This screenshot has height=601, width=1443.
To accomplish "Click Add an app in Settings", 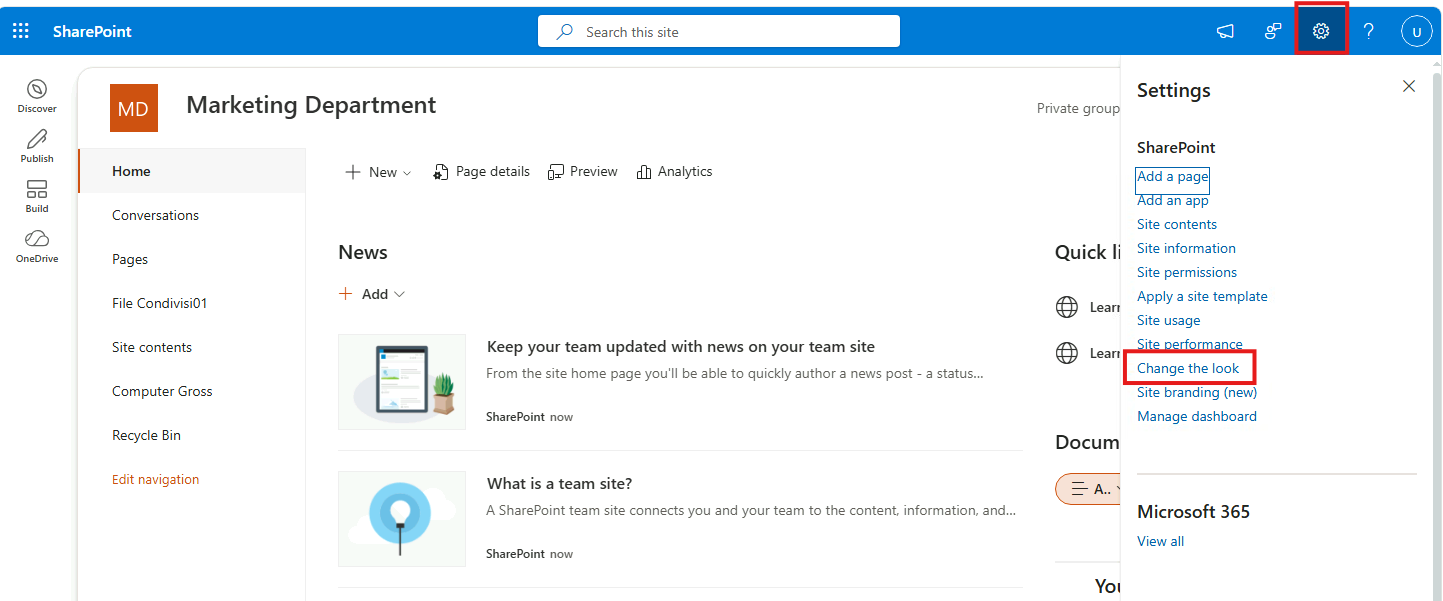I will coord(1173,200).
